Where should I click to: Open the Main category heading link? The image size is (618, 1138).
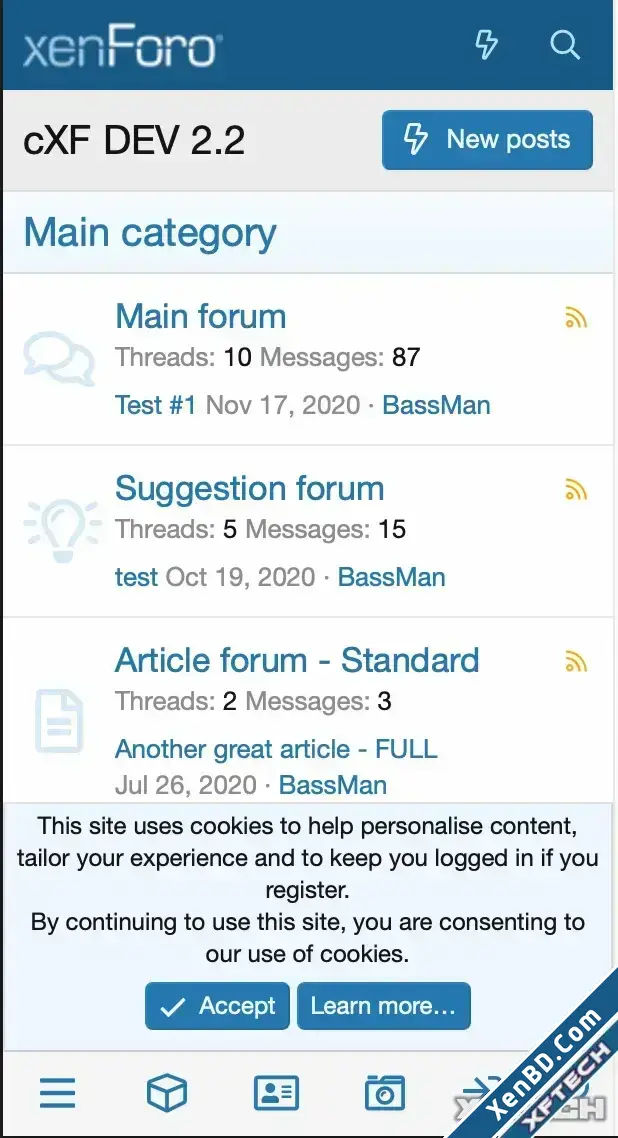150,234
